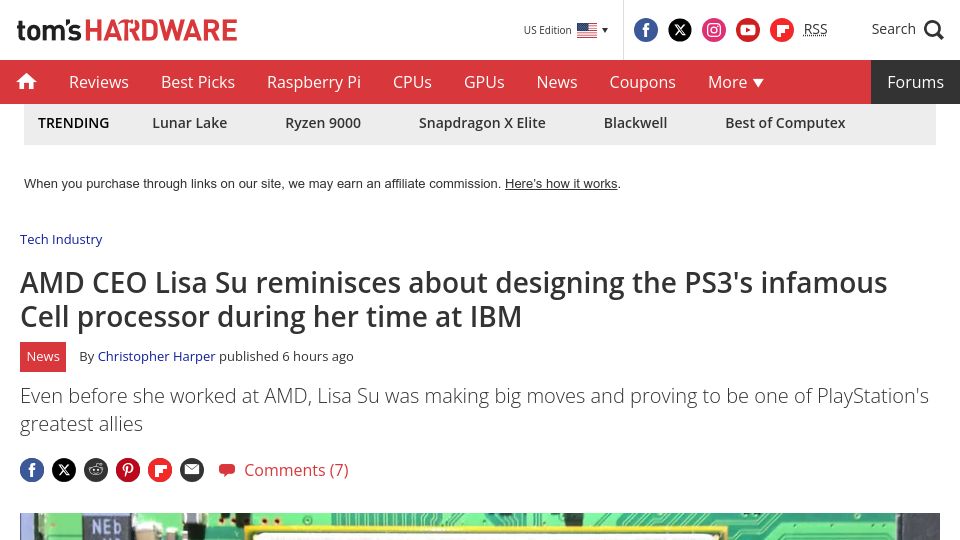This screenshot has height=540, width=960.
Task: Open the Reviews menu item
Action: 99,82
